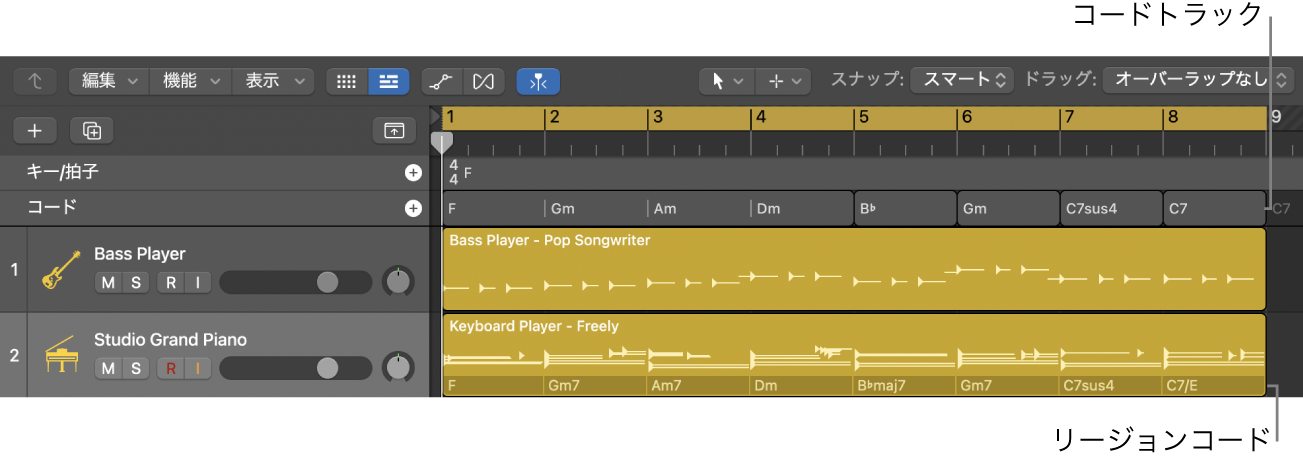Image resolution: width=1303 pixels, height=463 pixels.
Task: Select the C7sus4 chord in chord track
Action: click(x=1112, y=209)
